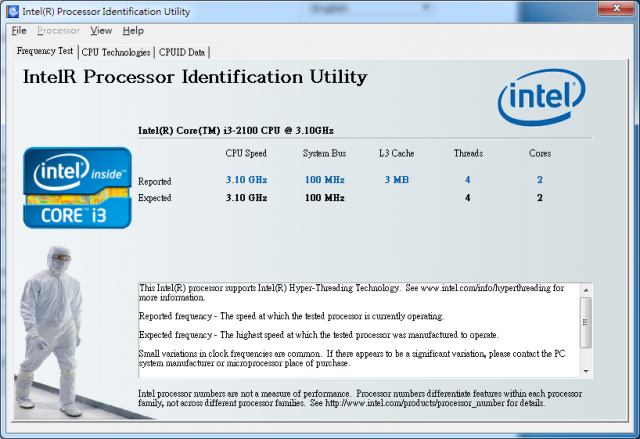Click the processor_number URL in the footer

pos(415,403)
